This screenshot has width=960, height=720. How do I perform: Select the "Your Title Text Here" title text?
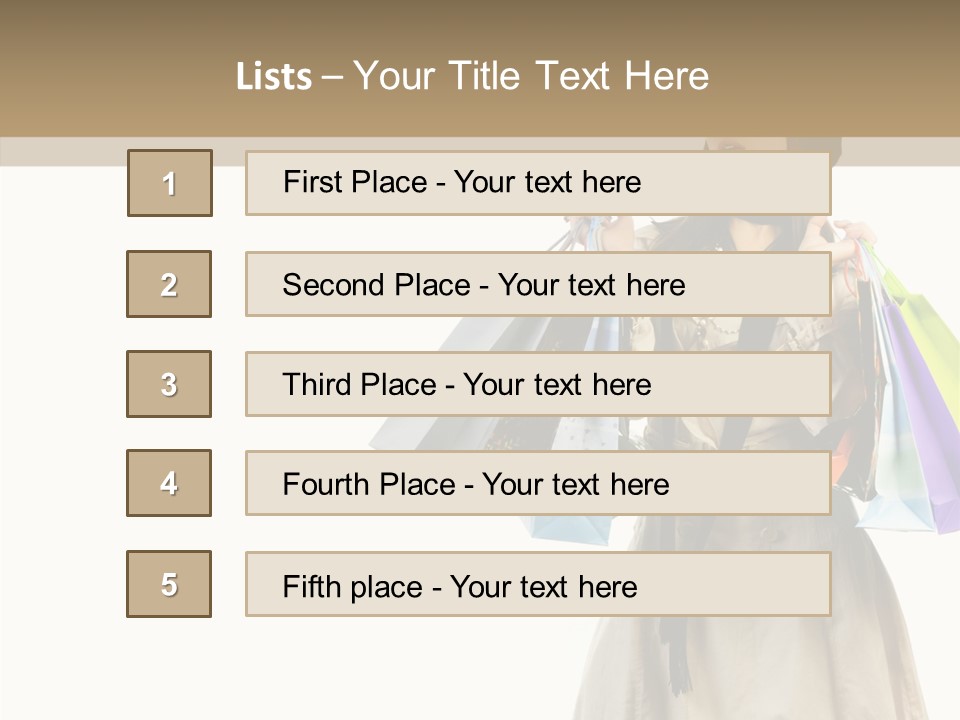point(530,77)
